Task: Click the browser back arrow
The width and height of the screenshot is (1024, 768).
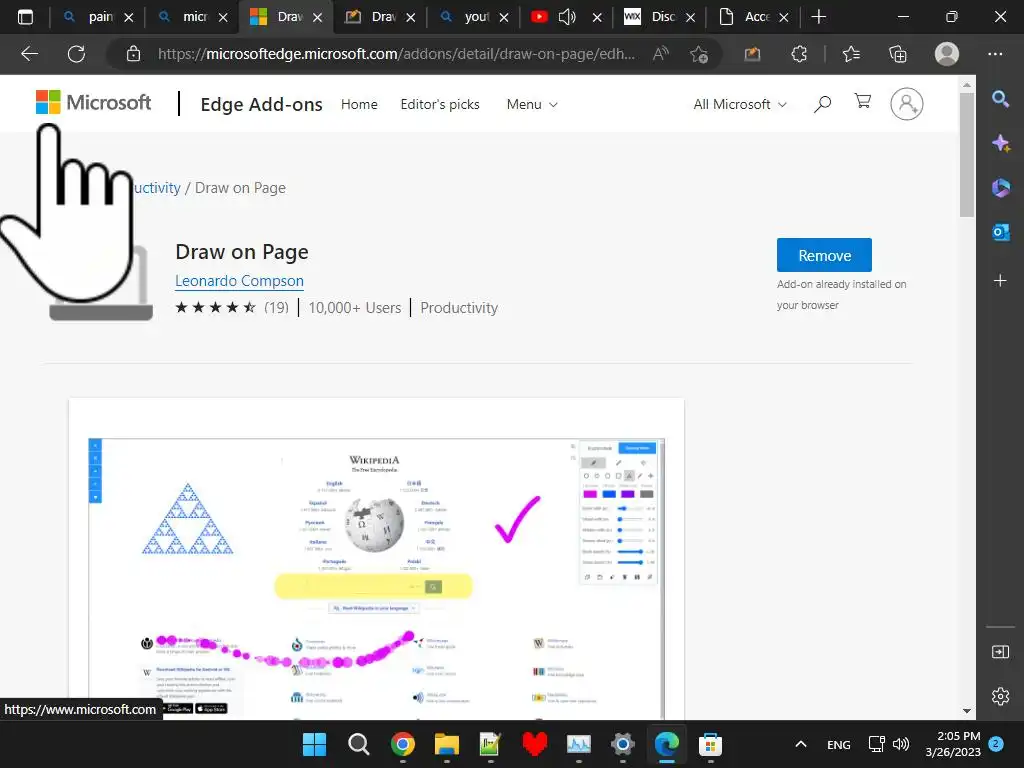Action: coord(29,54)
